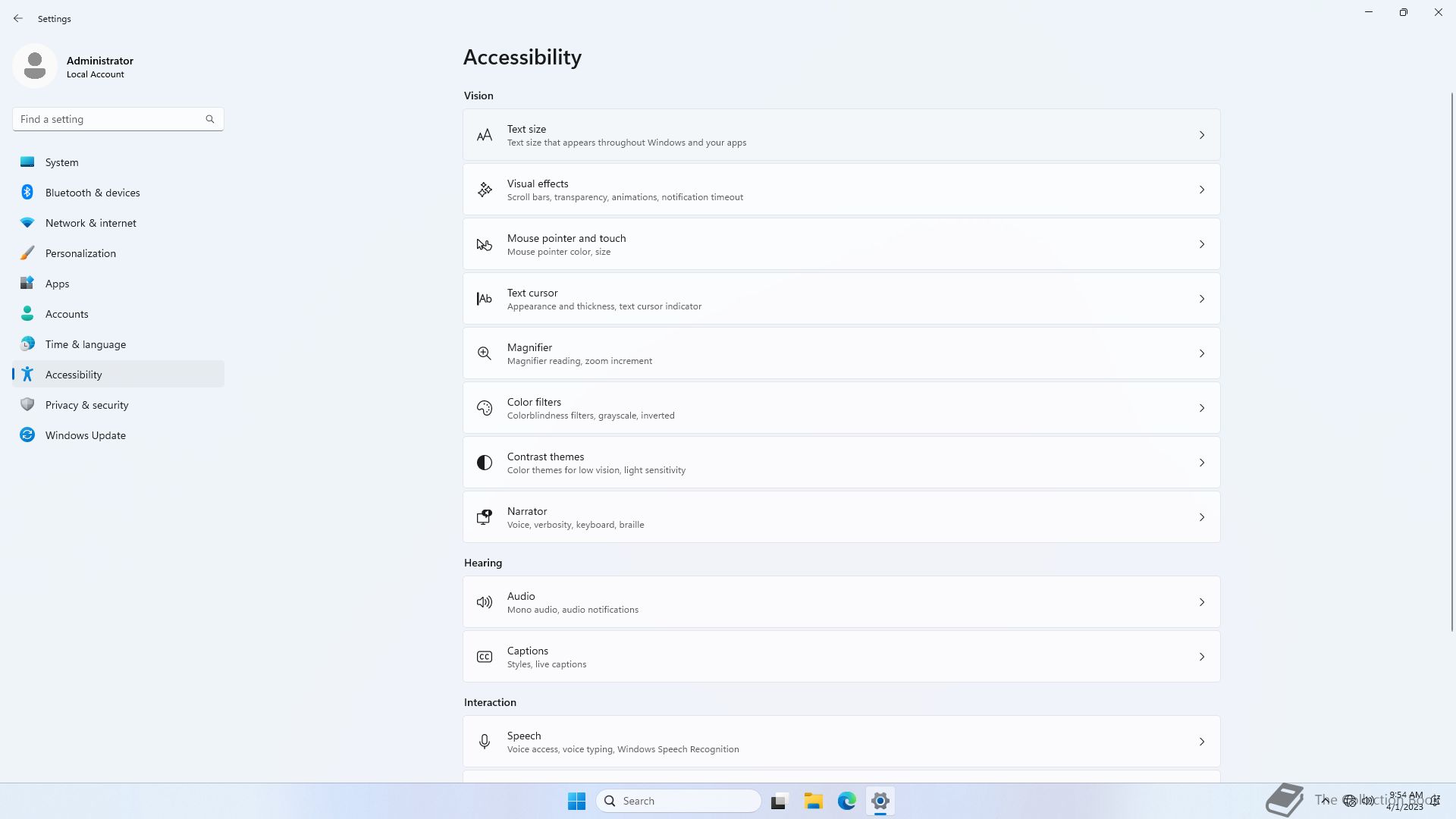Open the Captions settings row
1456x819 pixels.
(x=842, y=657)
